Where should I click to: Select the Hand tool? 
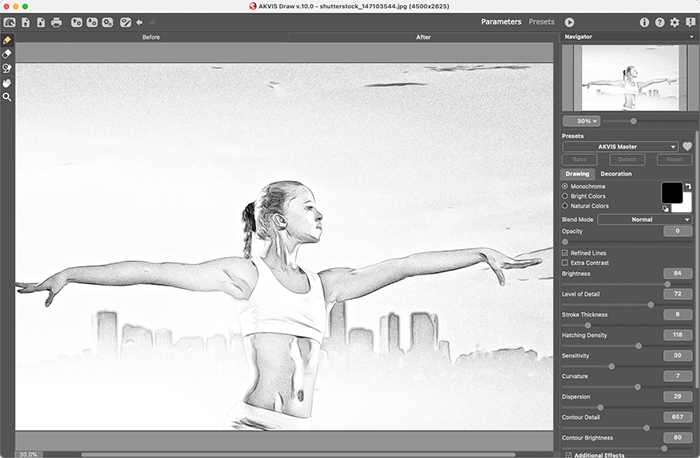[7, 83]
